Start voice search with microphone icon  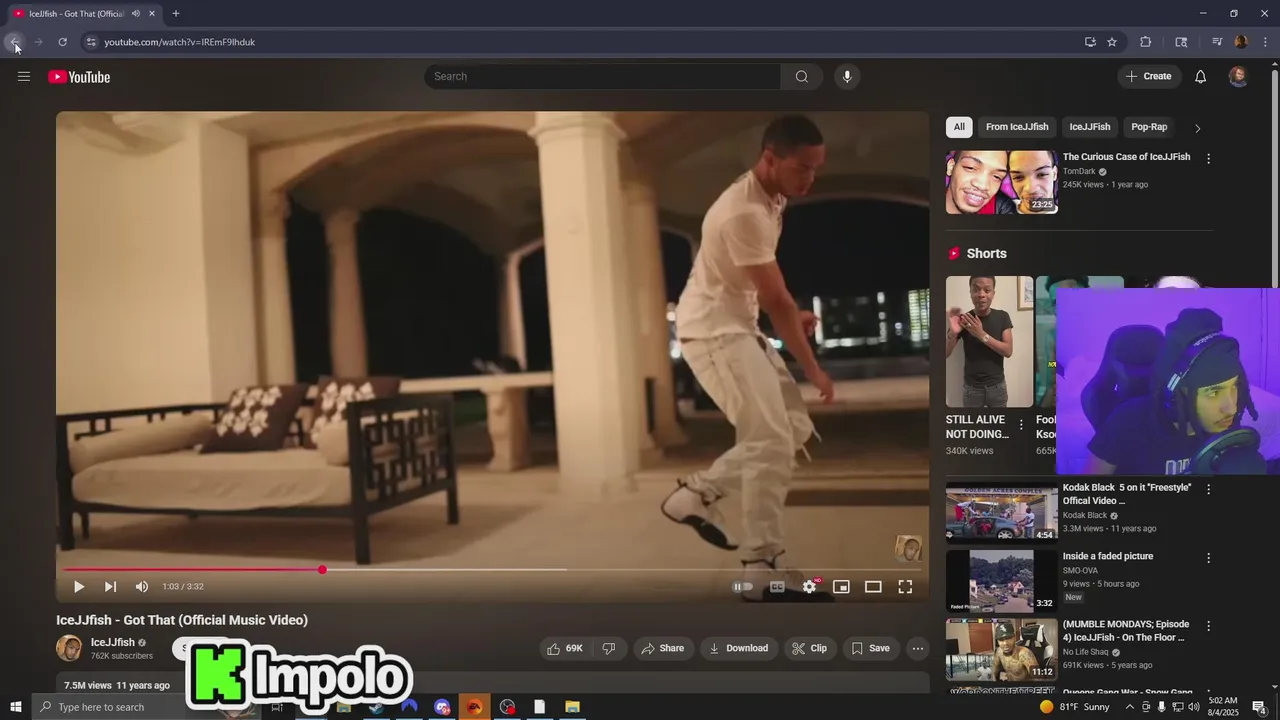click(x=847, y=77)
